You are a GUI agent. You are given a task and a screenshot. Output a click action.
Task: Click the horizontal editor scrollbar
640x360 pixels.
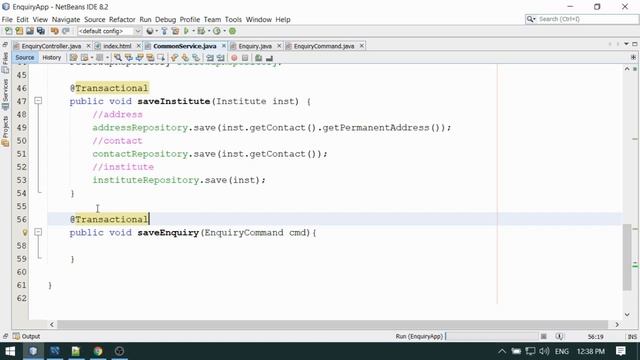pyautogui.click(x=334, y=324)
